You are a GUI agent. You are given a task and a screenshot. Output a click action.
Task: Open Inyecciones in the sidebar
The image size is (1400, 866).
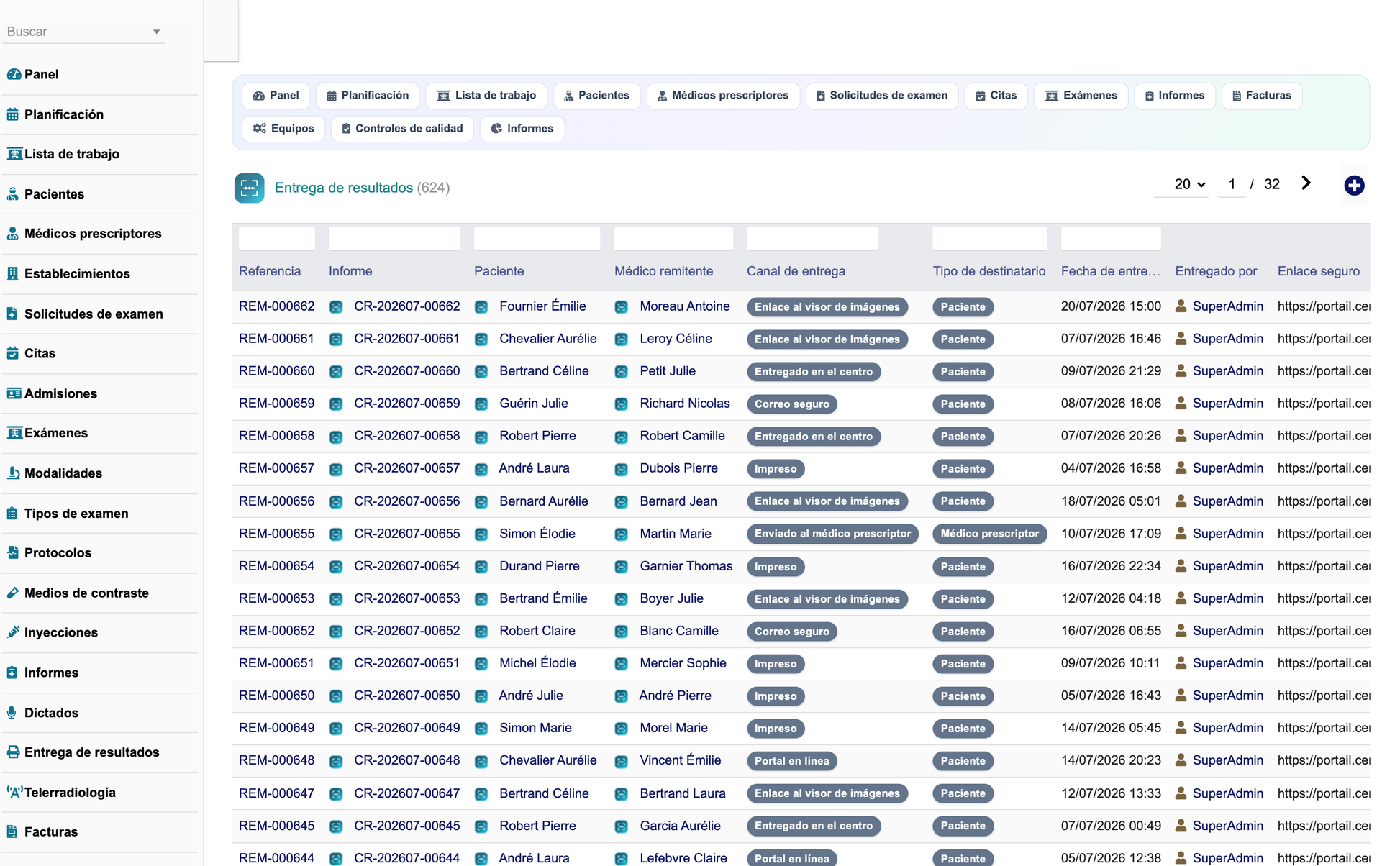[x=60, y=633]
